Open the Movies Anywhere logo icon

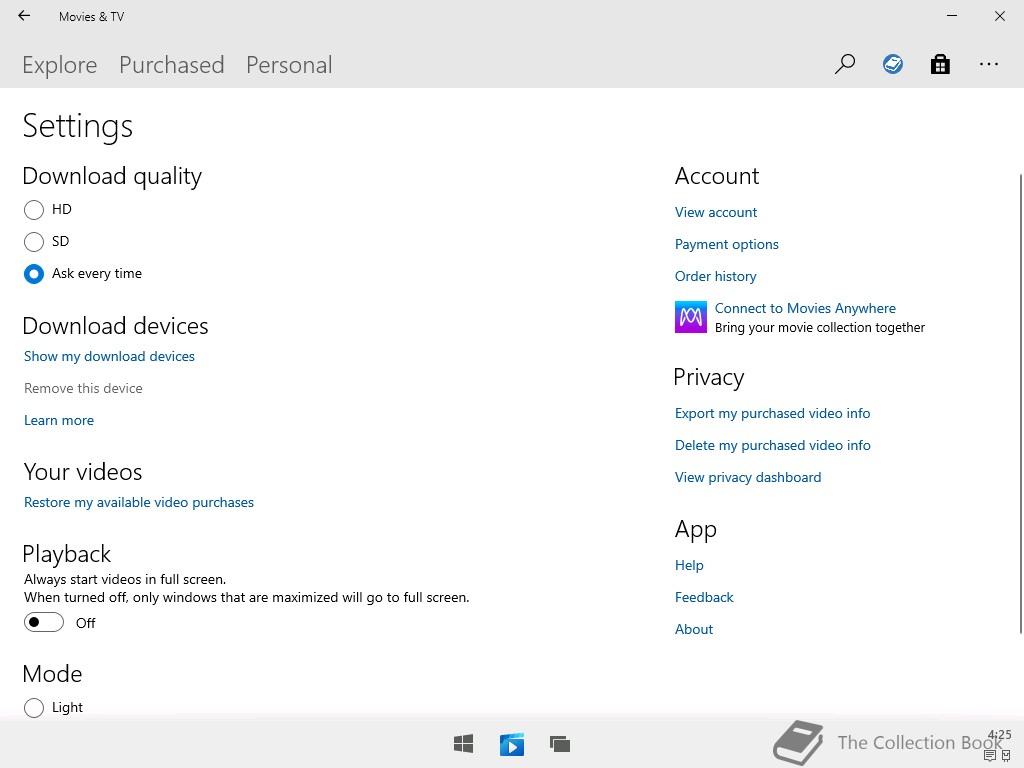691,317
